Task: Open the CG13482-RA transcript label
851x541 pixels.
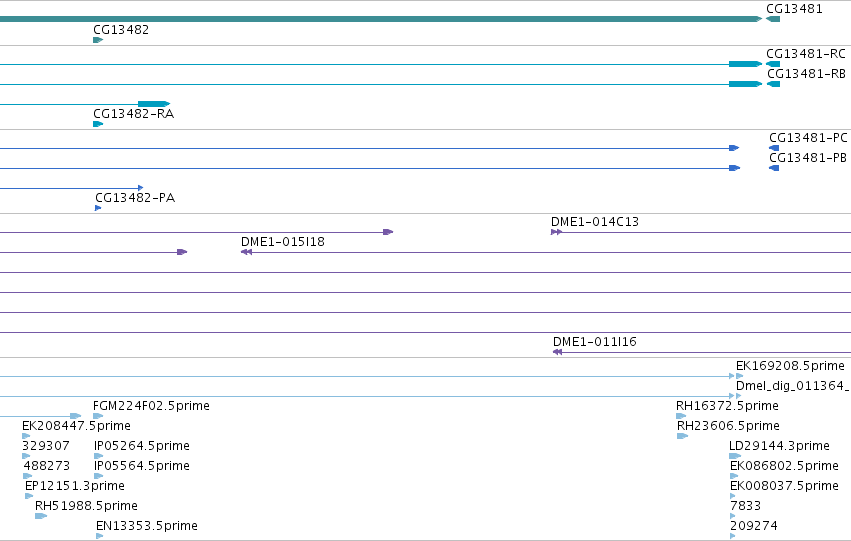Action: click(x=134, y=114)
